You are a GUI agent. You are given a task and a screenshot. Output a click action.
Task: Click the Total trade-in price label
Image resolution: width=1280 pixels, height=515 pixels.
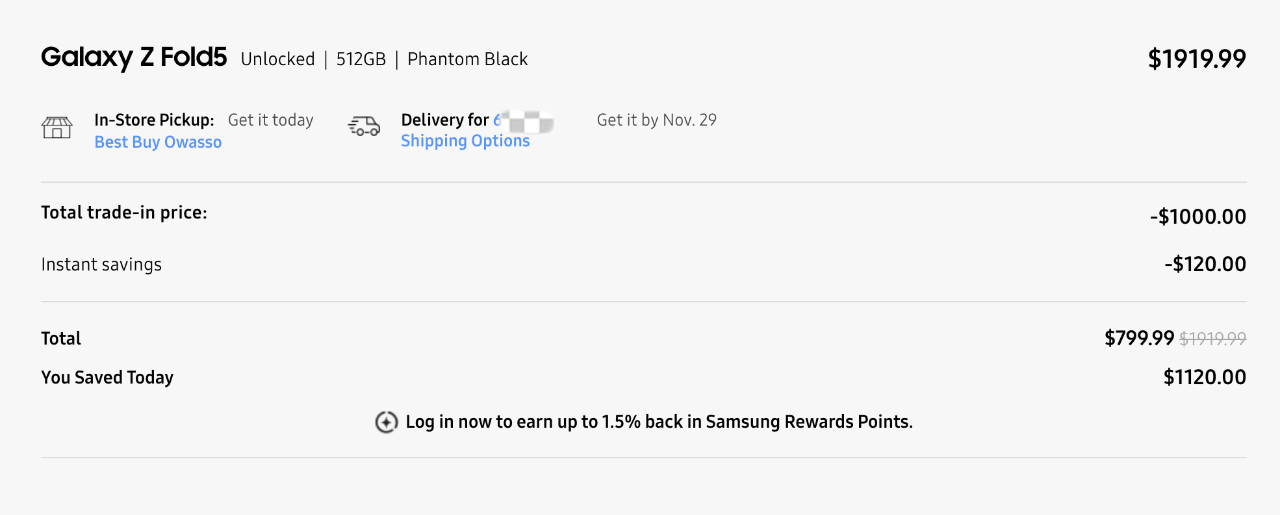pos(124,213)
